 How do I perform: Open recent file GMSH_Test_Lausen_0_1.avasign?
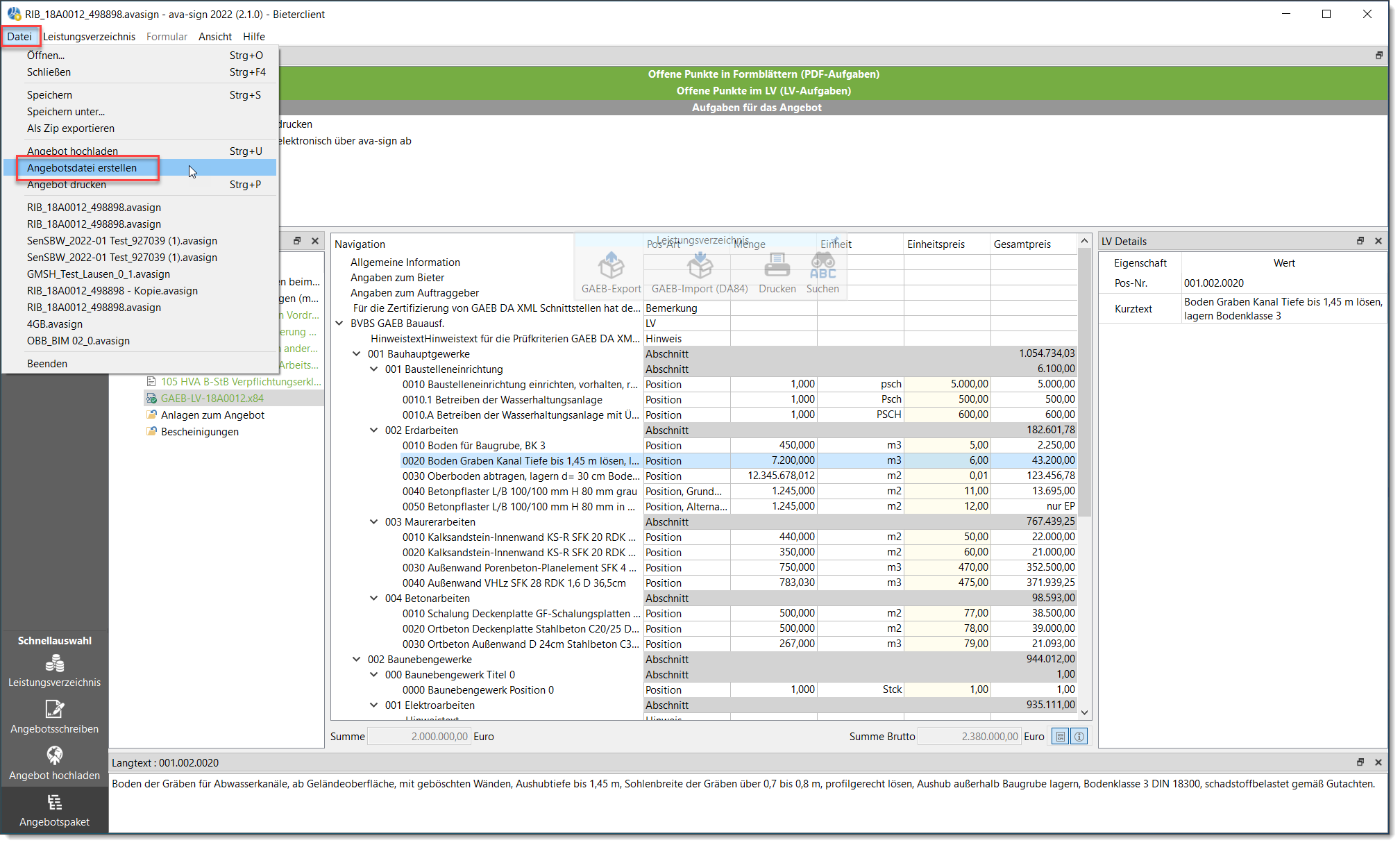pyautogui.click(x=140, y=274)
